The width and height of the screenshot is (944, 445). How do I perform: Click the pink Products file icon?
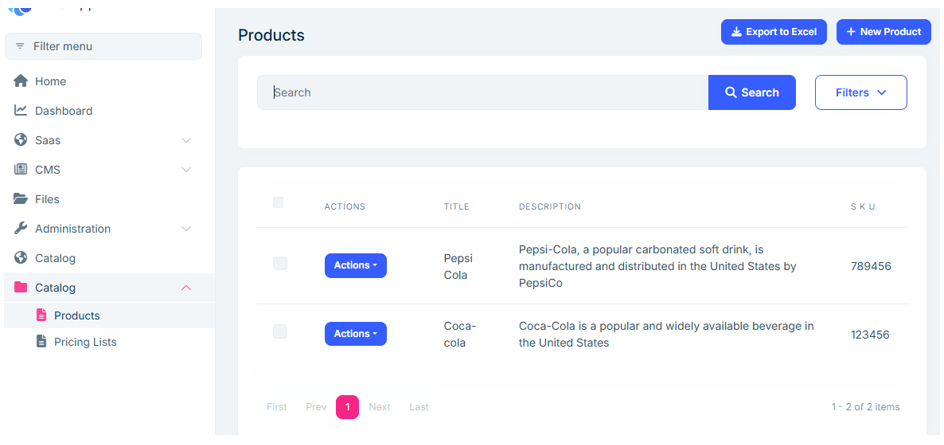41,315
